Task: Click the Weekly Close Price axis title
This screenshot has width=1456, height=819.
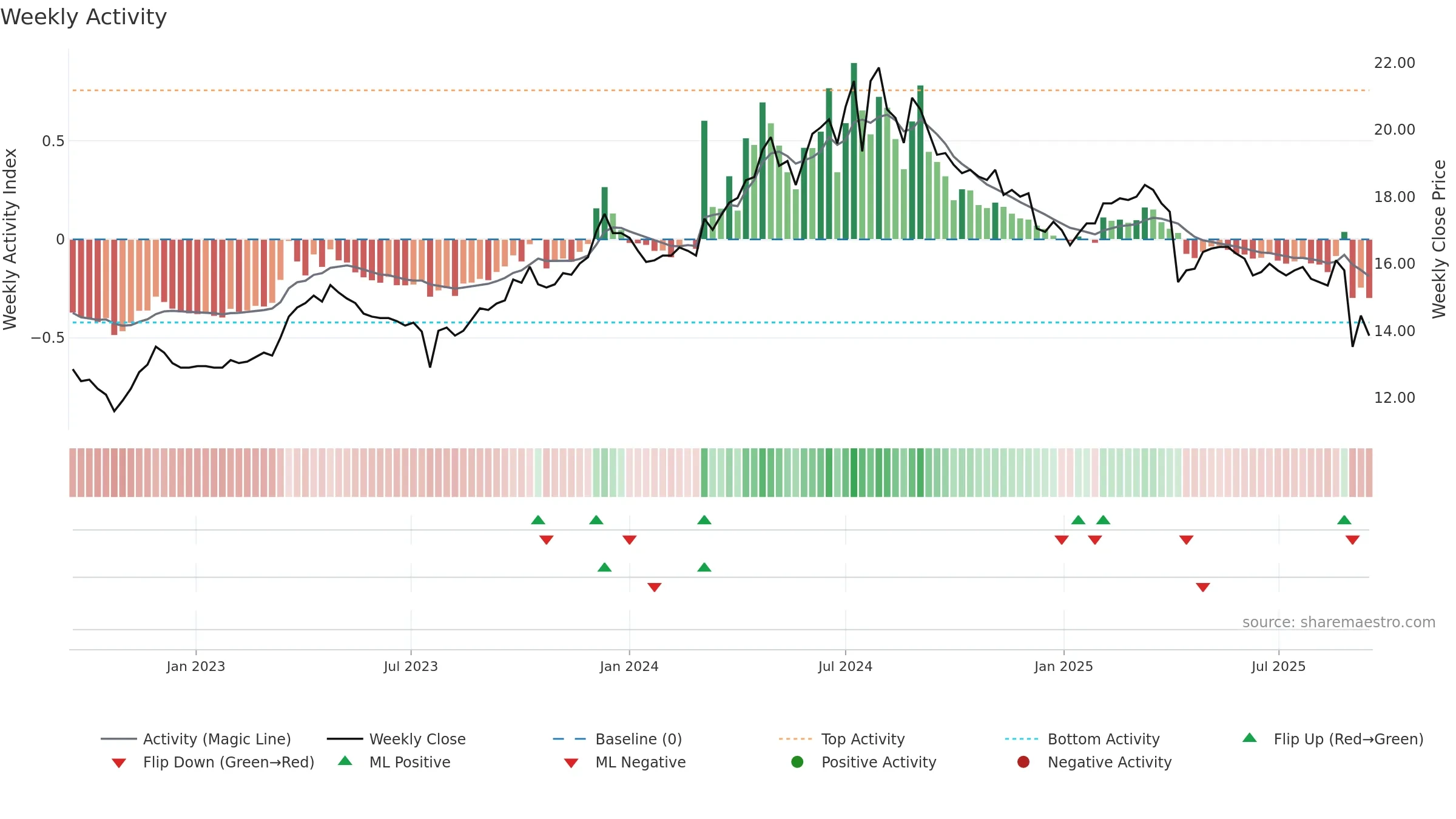Action: pos(1439,239)
